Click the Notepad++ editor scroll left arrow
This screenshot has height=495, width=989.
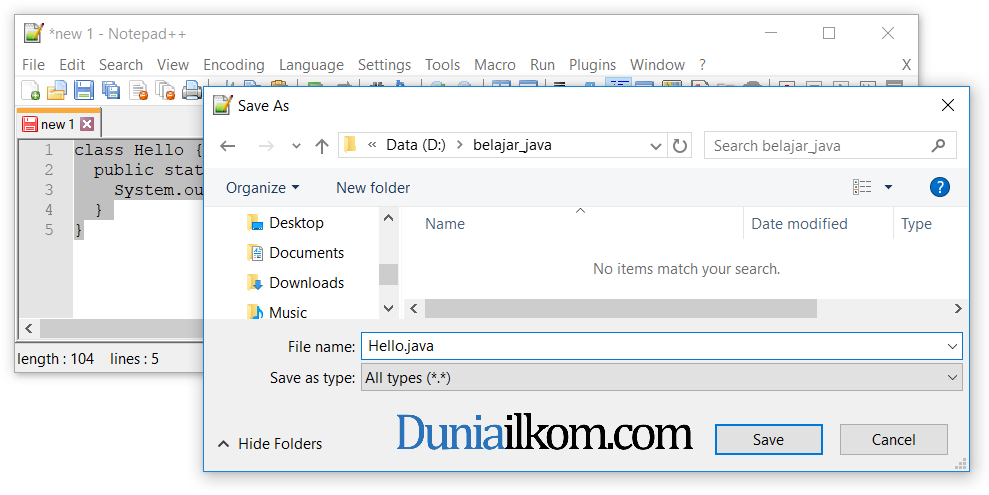tap(29, 329)
